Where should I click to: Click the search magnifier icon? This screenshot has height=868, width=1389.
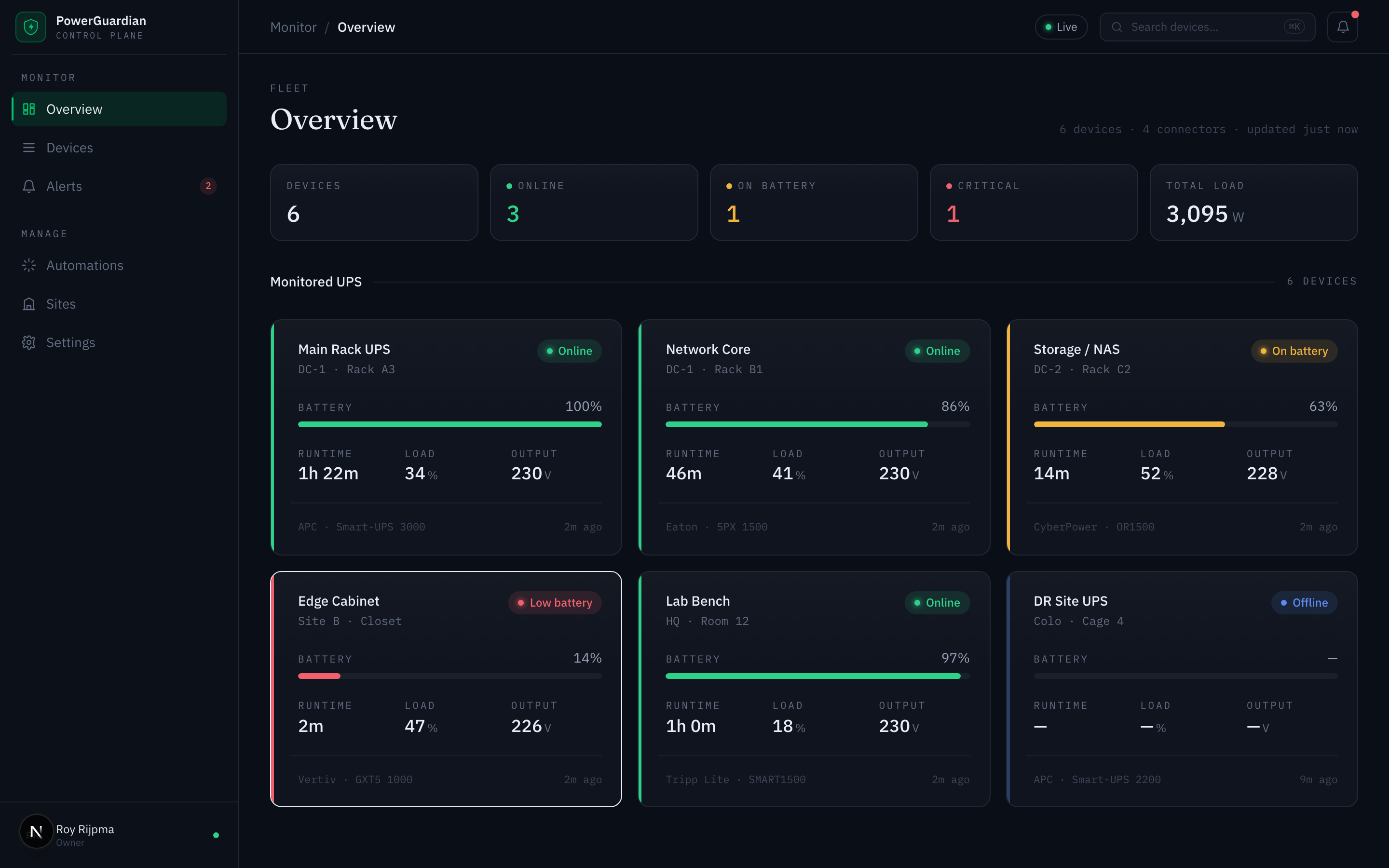[1117, 27]
